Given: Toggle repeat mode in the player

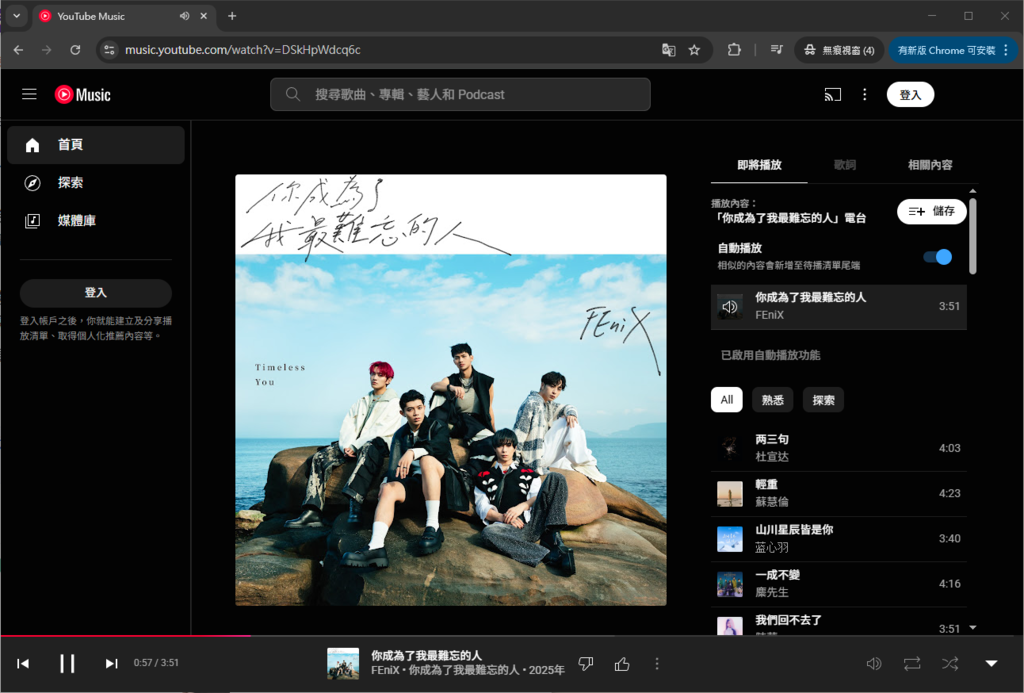Looking at the screenshot, I should point(912,664).
